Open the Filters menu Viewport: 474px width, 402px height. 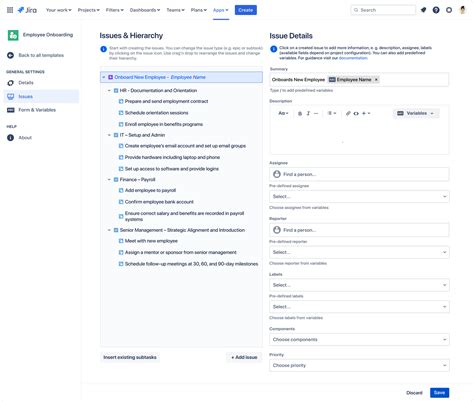(x=115, y=10)
